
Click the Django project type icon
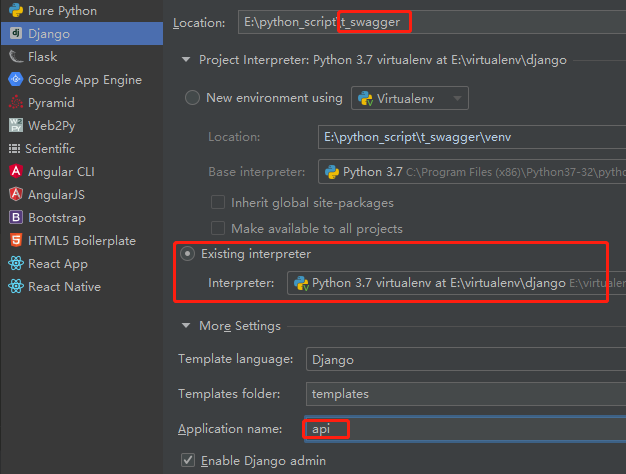pos(16,33)
